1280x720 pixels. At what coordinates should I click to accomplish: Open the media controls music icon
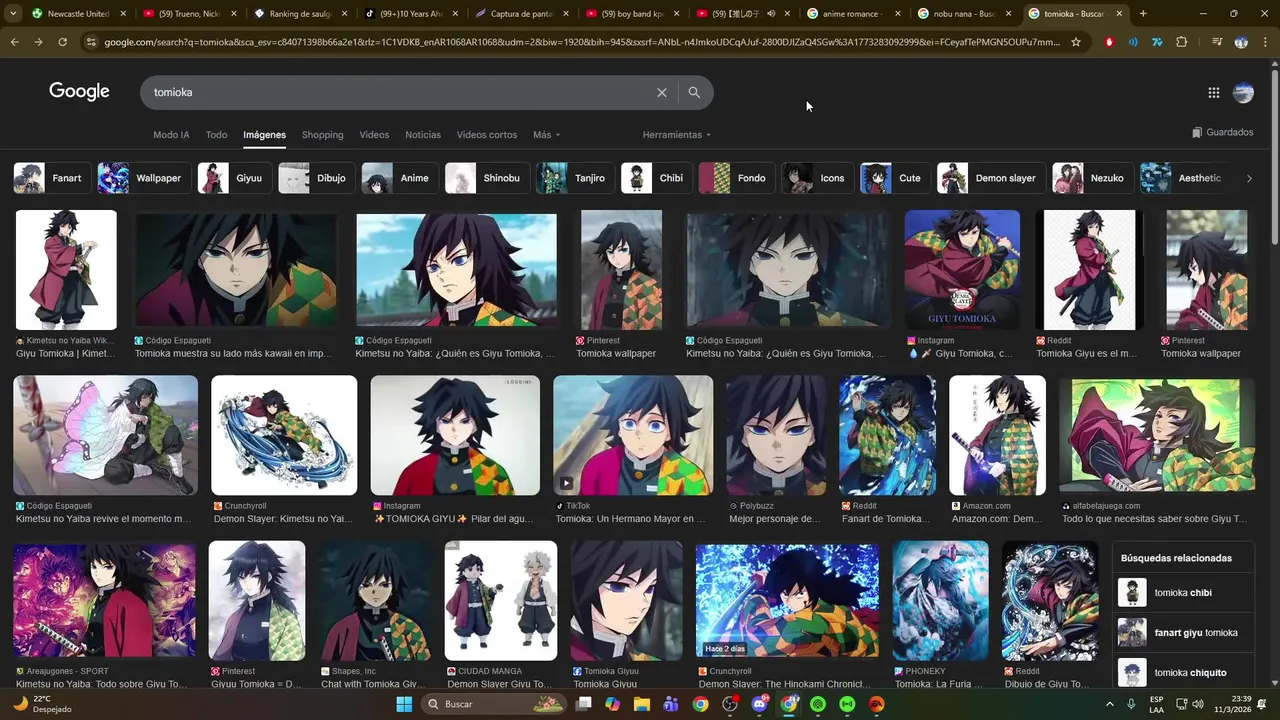1216,42
